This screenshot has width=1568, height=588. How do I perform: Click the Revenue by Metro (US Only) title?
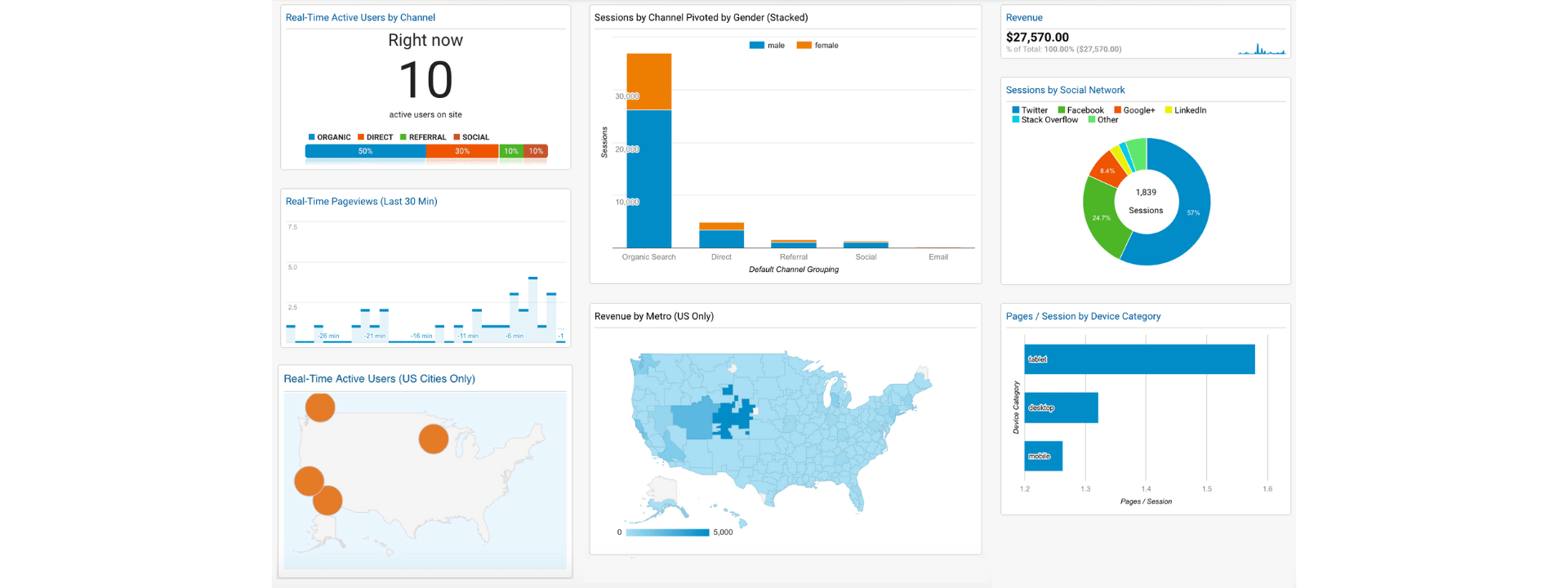click(x=653, y=316)
